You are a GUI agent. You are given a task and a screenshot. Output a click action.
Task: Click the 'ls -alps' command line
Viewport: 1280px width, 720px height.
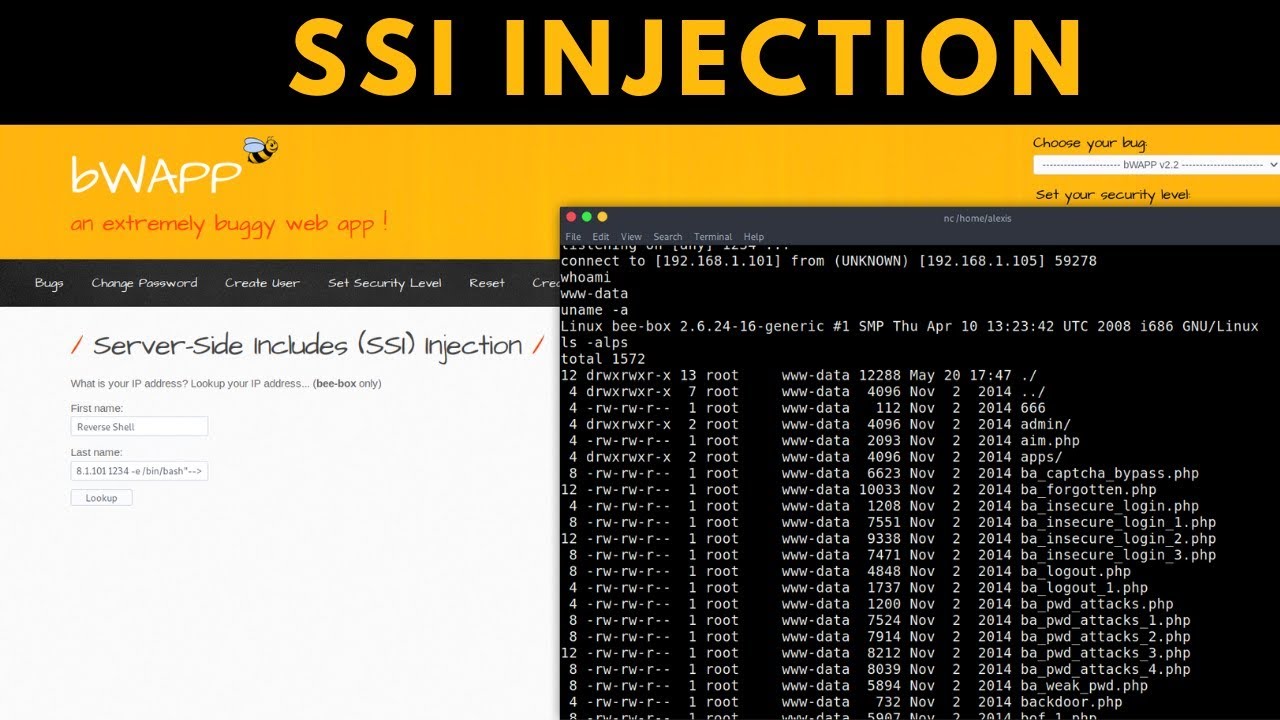tap(594, 342)
